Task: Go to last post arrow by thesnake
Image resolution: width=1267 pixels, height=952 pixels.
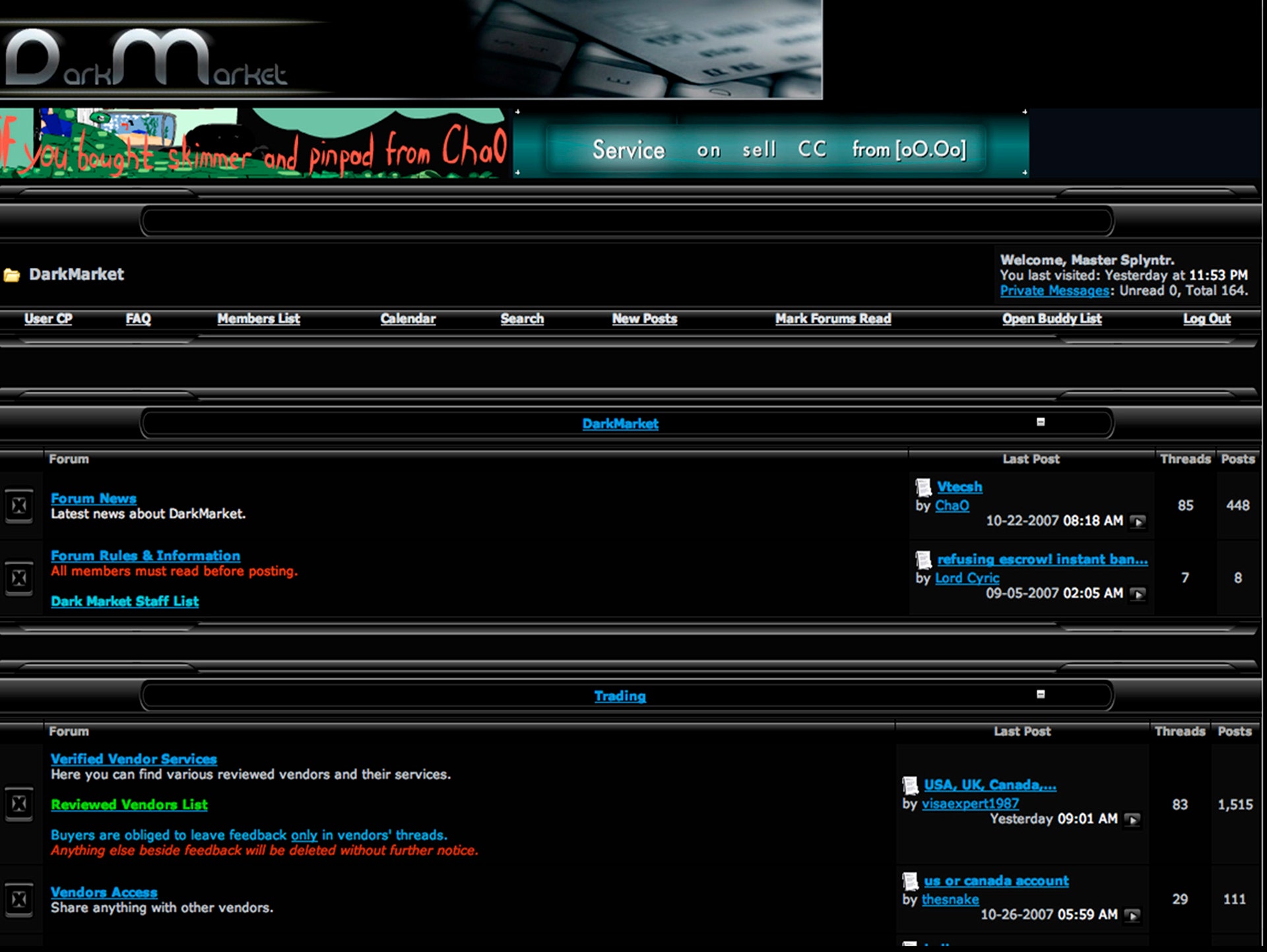Action: (x=1132, y=915)
